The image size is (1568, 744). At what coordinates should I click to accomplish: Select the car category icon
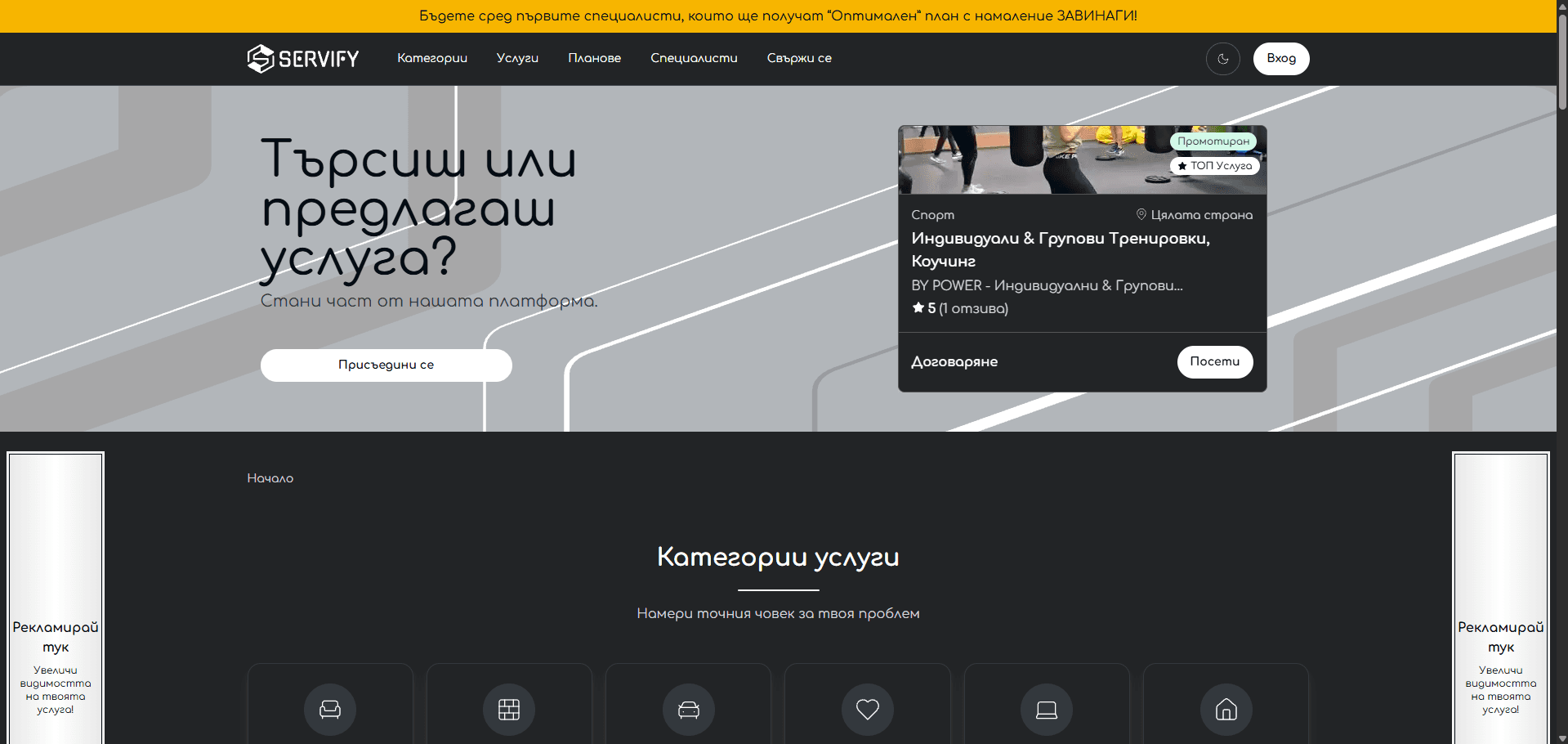tap(689, 710)
